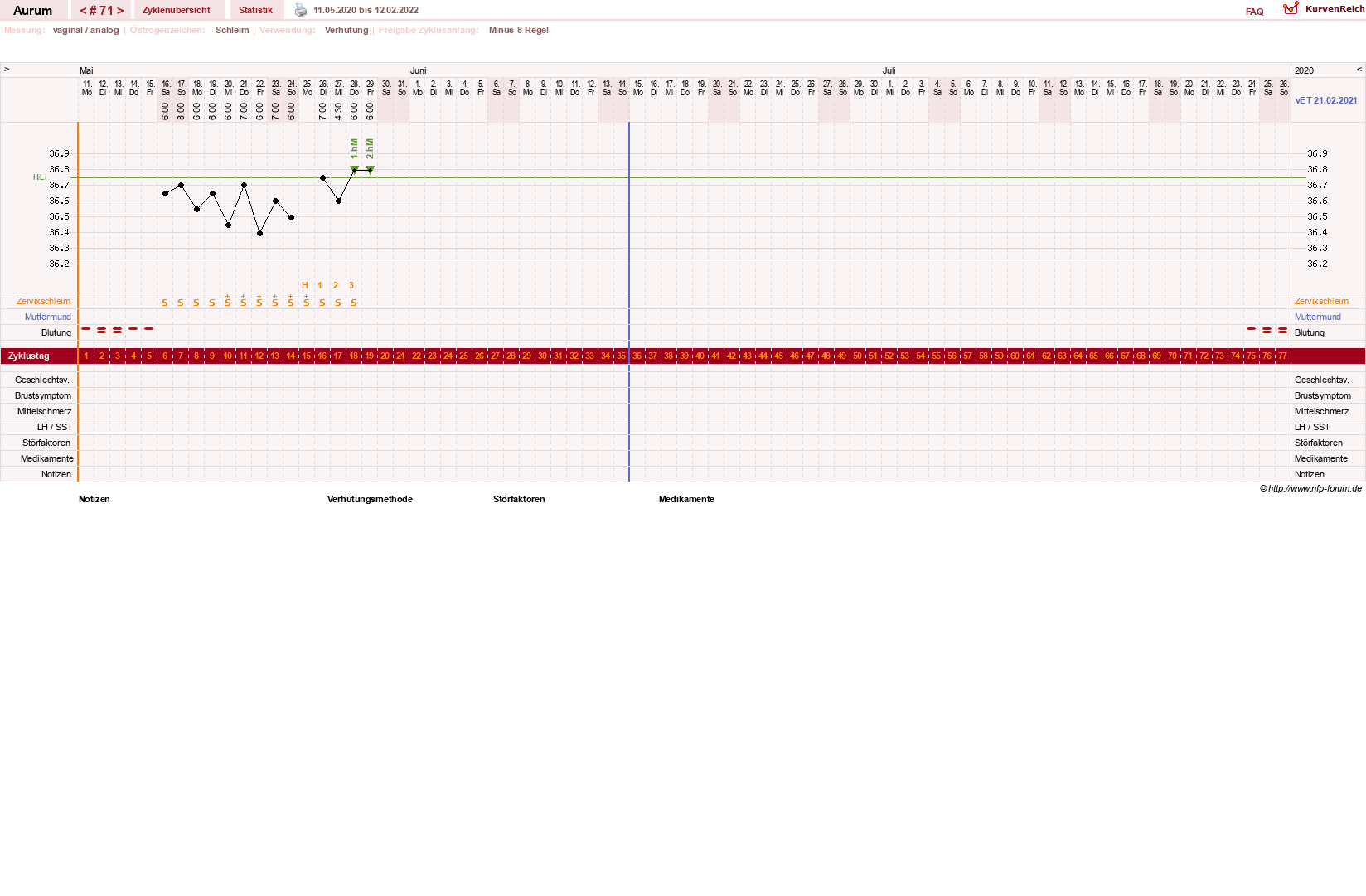Click the Zyklustag row label

[29, 356]
